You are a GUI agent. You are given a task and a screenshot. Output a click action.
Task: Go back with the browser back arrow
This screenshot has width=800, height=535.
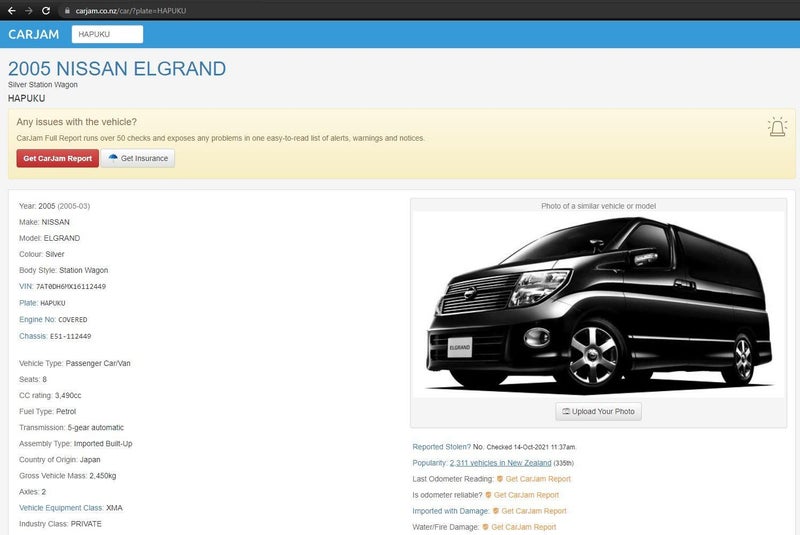[11, 10]
